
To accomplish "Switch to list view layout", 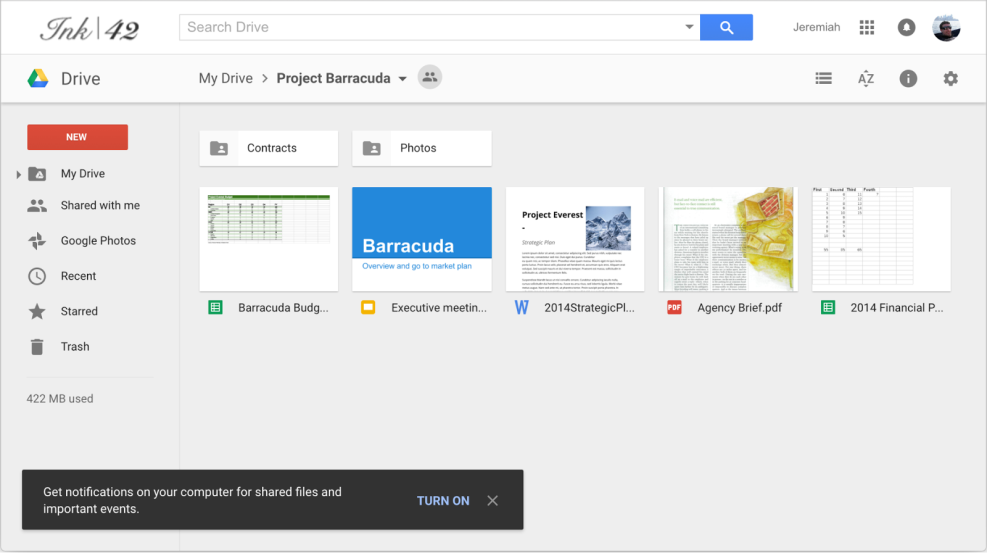I will [823, 78].
